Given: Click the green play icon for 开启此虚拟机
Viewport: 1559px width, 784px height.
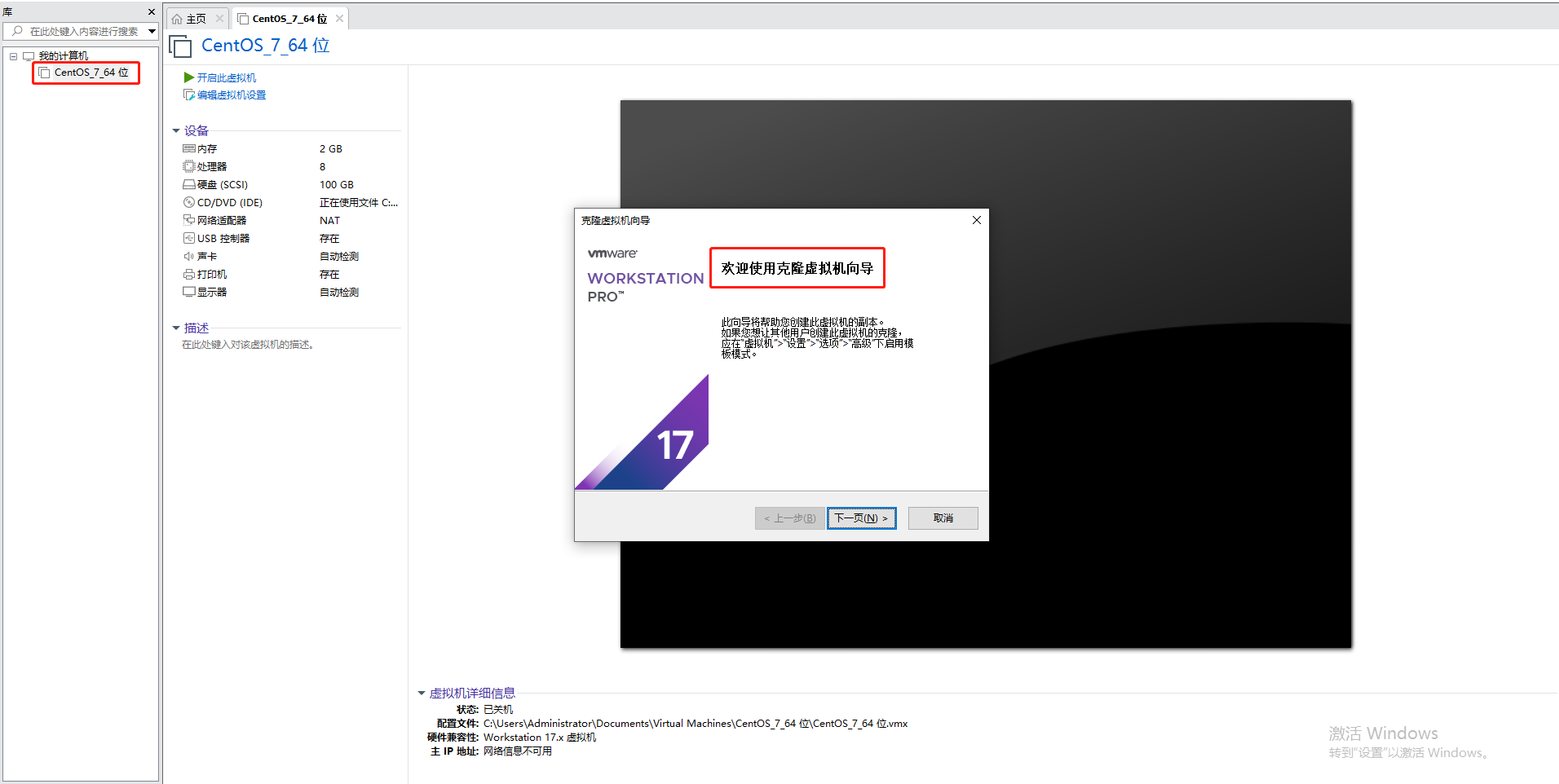Looking at the screenshot, I should point(188,77).
